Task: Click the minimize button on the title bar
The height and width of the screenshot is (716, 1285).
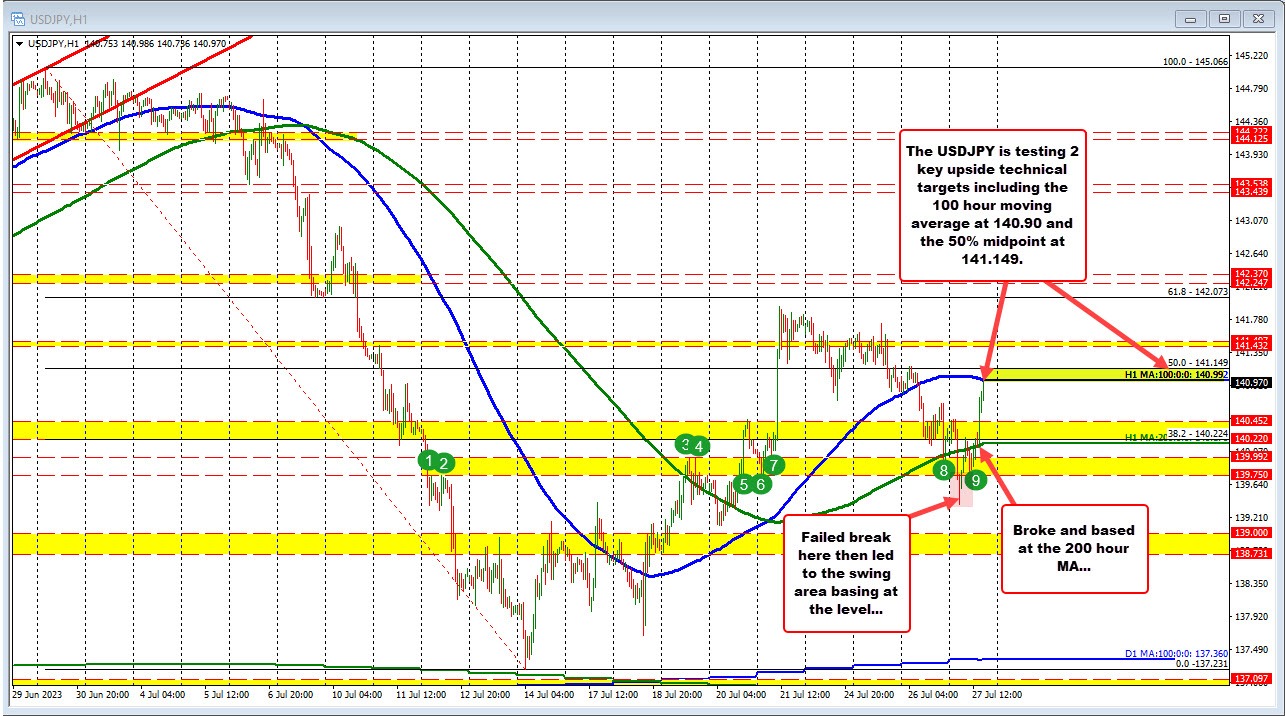Action: 1190,18
